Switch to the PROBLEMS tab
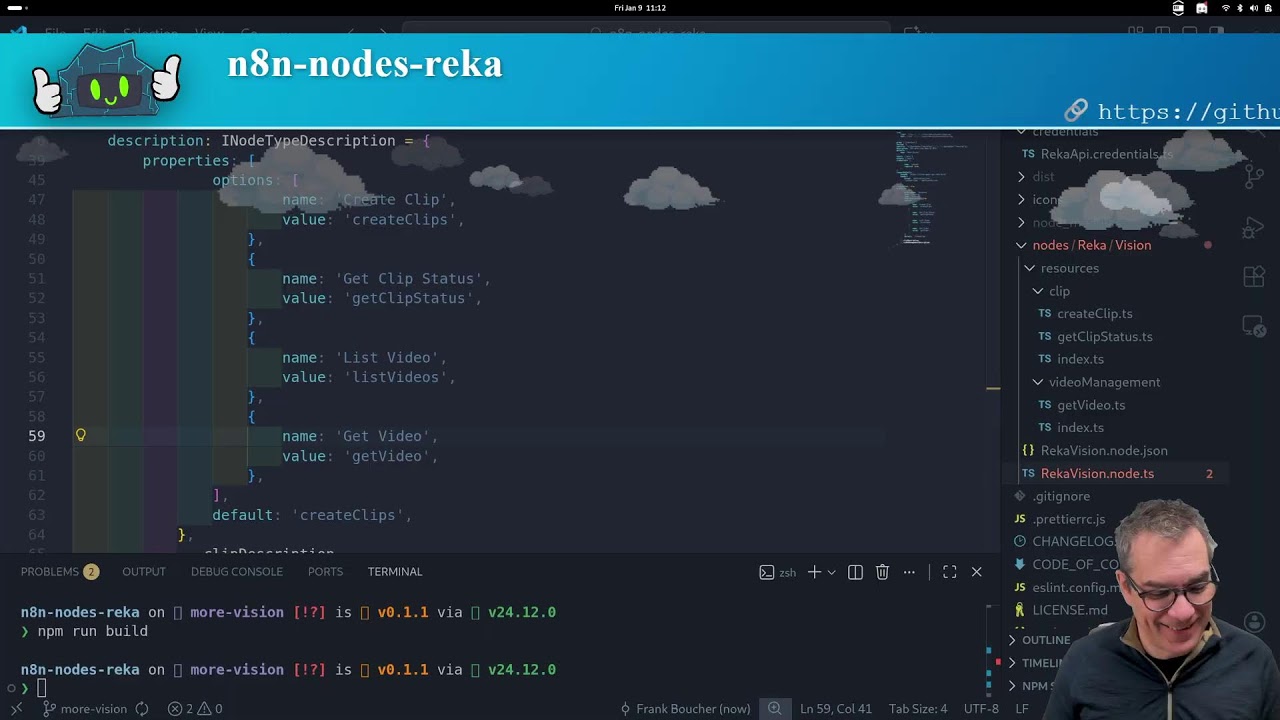The image size is (1280, 720). [x=59, y=572]
